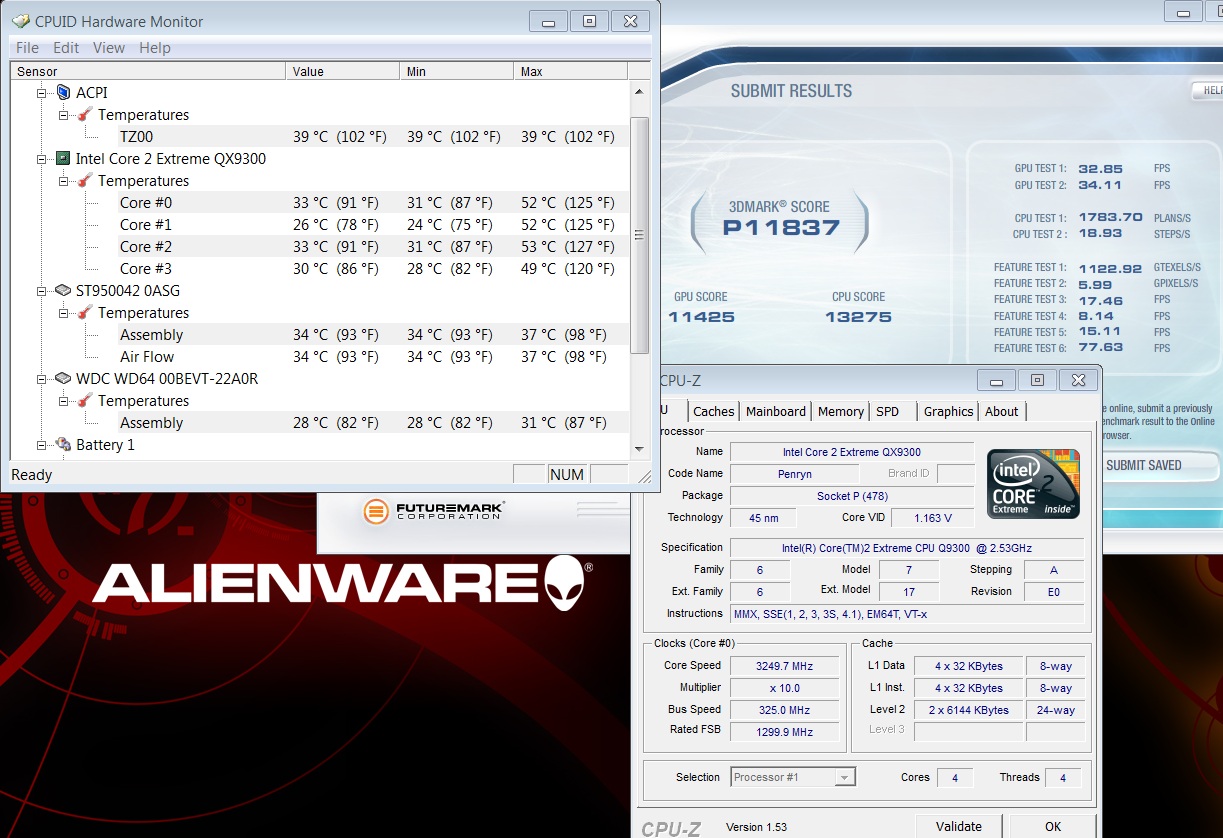This screenshot has width=1223, height=838.
Task: Click the thermometer icon under WDC WD64 drive
Action: [85, 400]
